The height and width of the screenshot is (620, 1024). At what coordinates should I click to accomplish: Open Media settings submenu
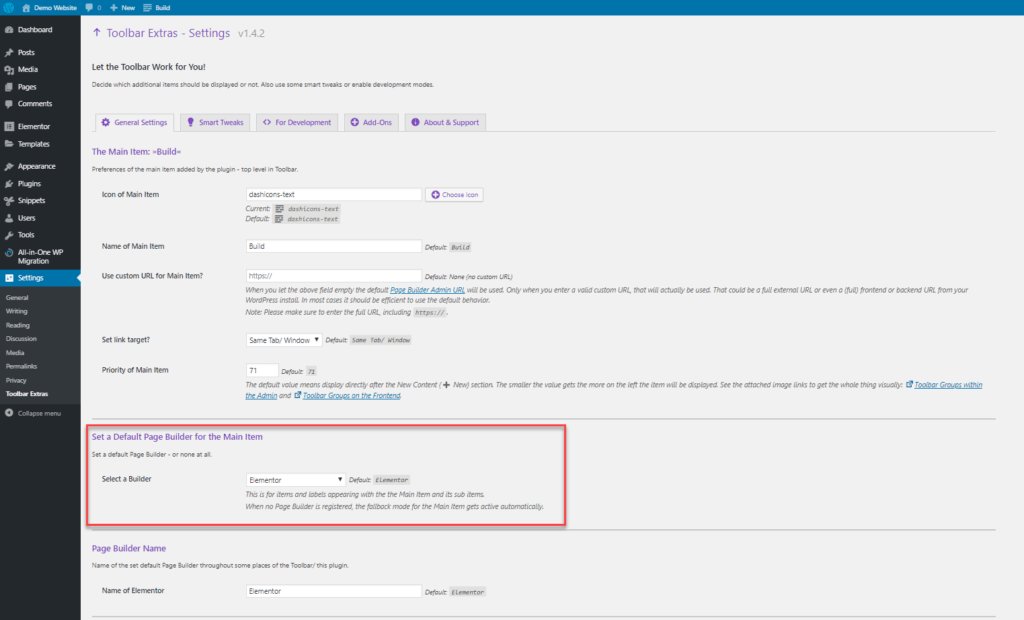[15, 353]
